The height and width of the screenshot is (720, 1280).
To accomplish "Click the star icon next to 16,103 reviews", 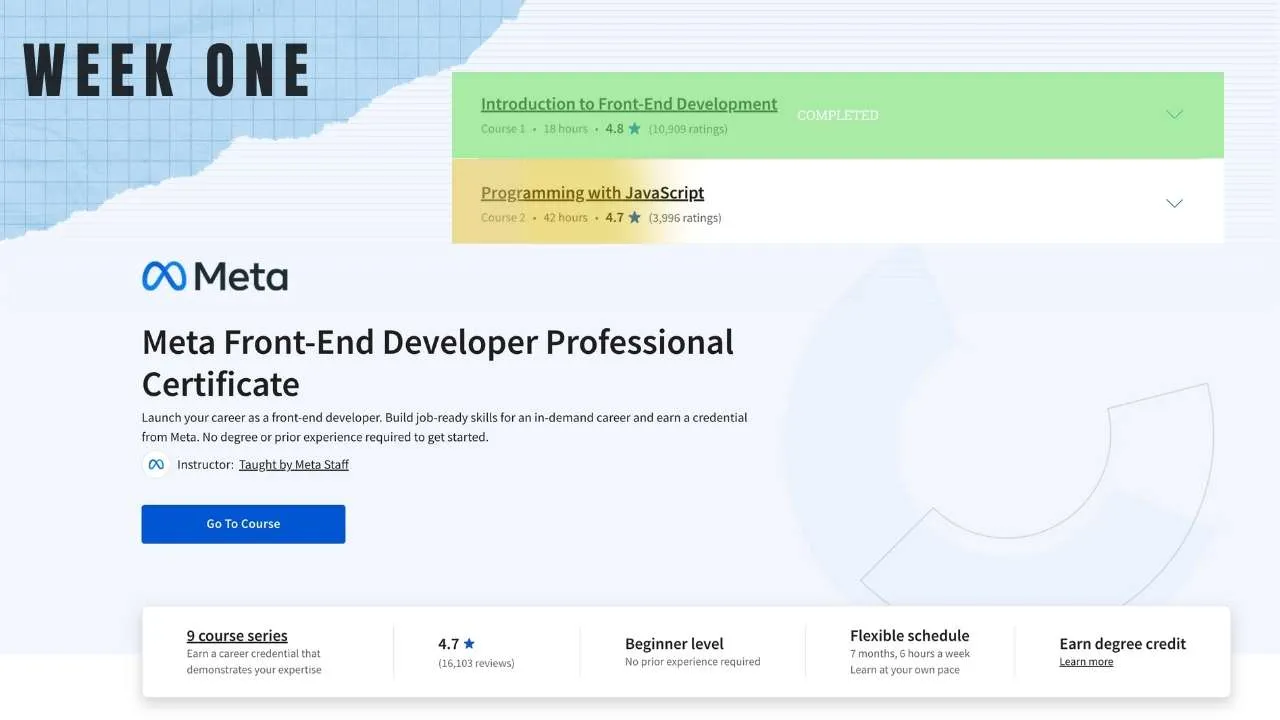I will point(469,644).
